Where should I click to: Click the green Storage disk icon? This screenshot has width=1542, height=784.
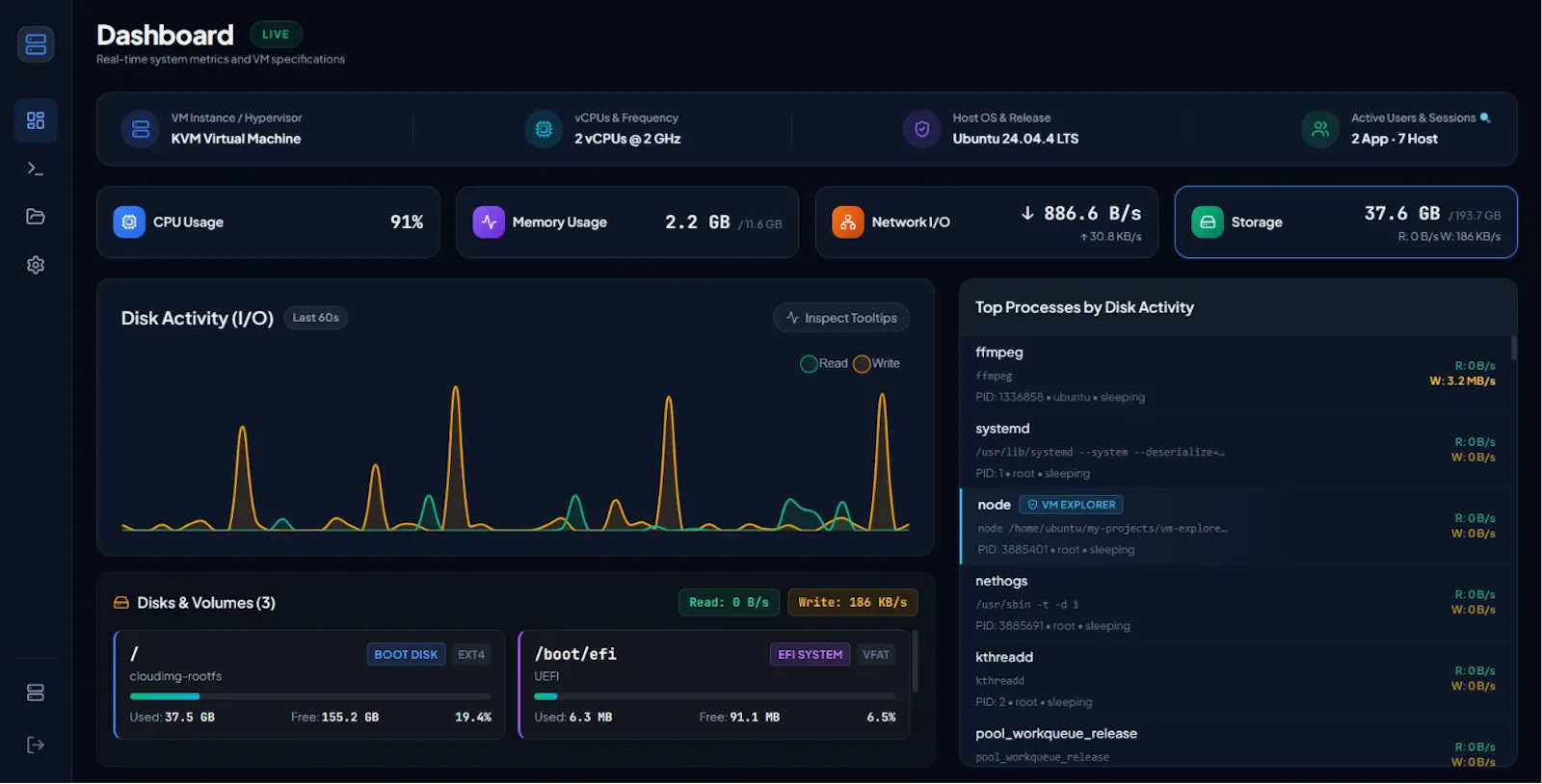[x=1208, y=222]
